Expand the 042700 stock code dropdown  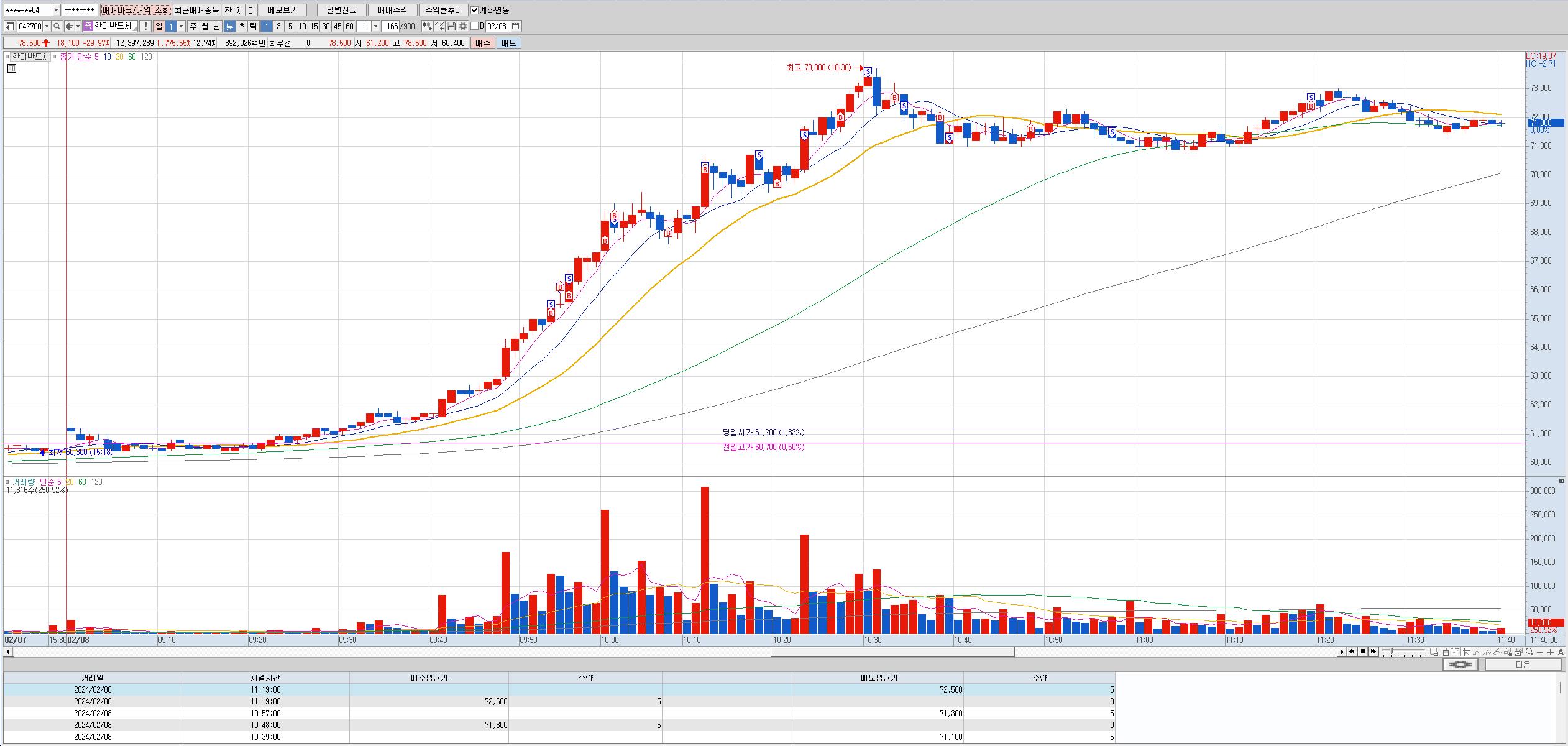[47, 26]
